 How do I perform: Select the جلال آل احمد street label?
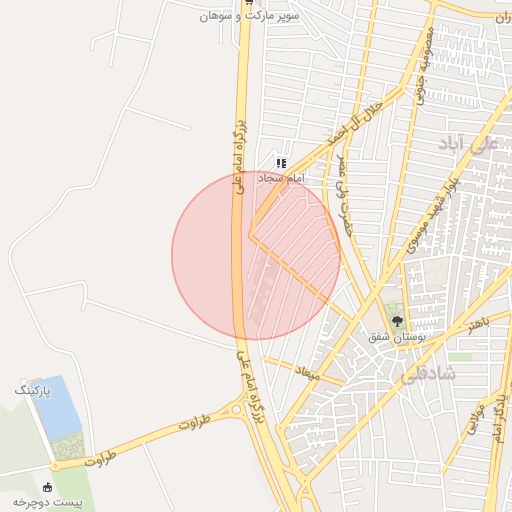[355, 123]
